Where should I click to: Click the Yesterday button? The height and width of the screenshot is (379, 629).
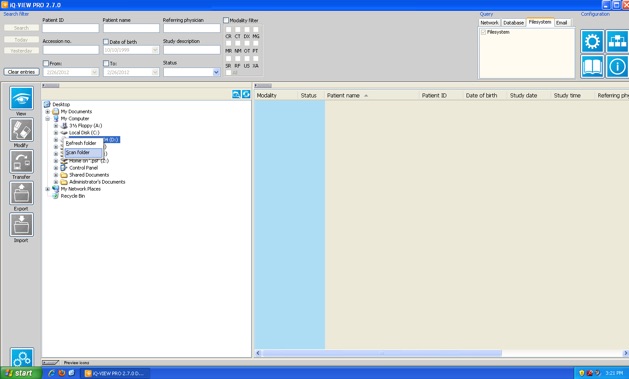click(x=21, y=51)
